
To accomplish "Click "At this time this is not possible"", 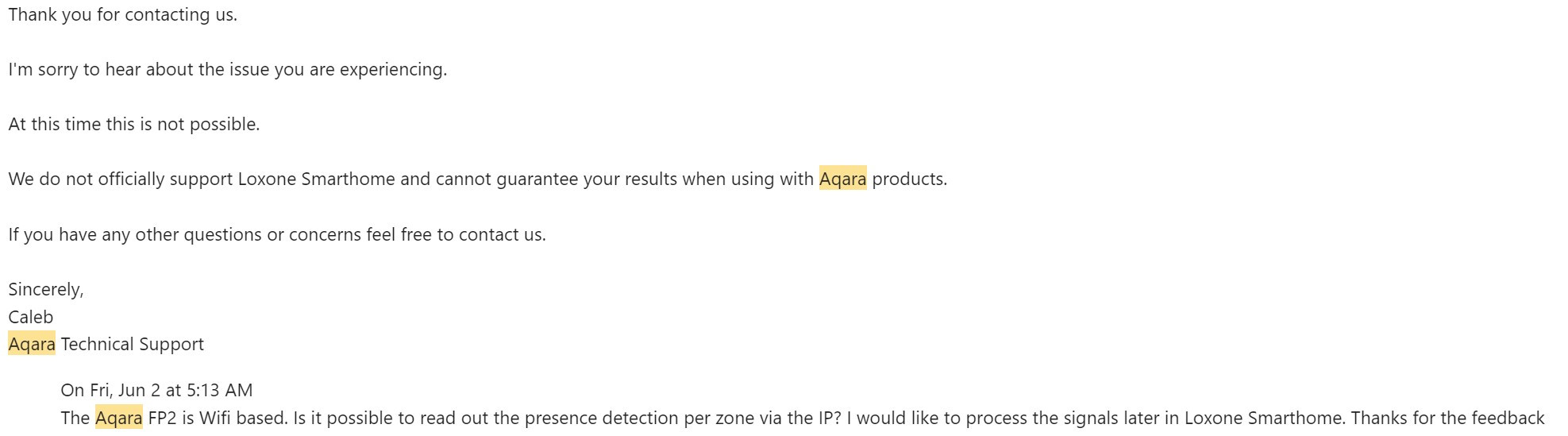I will click(x=133, y=124).
